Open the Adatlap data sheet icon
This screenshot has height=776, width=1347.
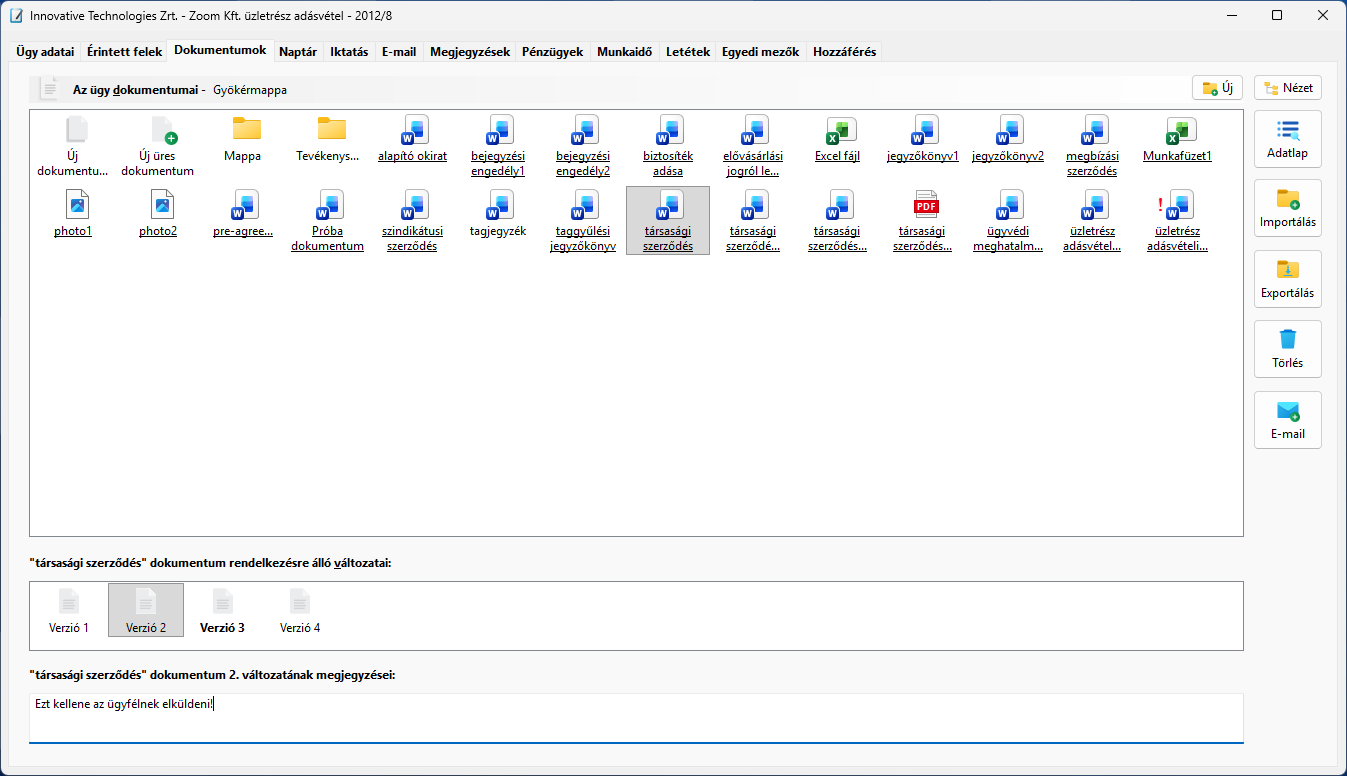(x=1287, y=132)
